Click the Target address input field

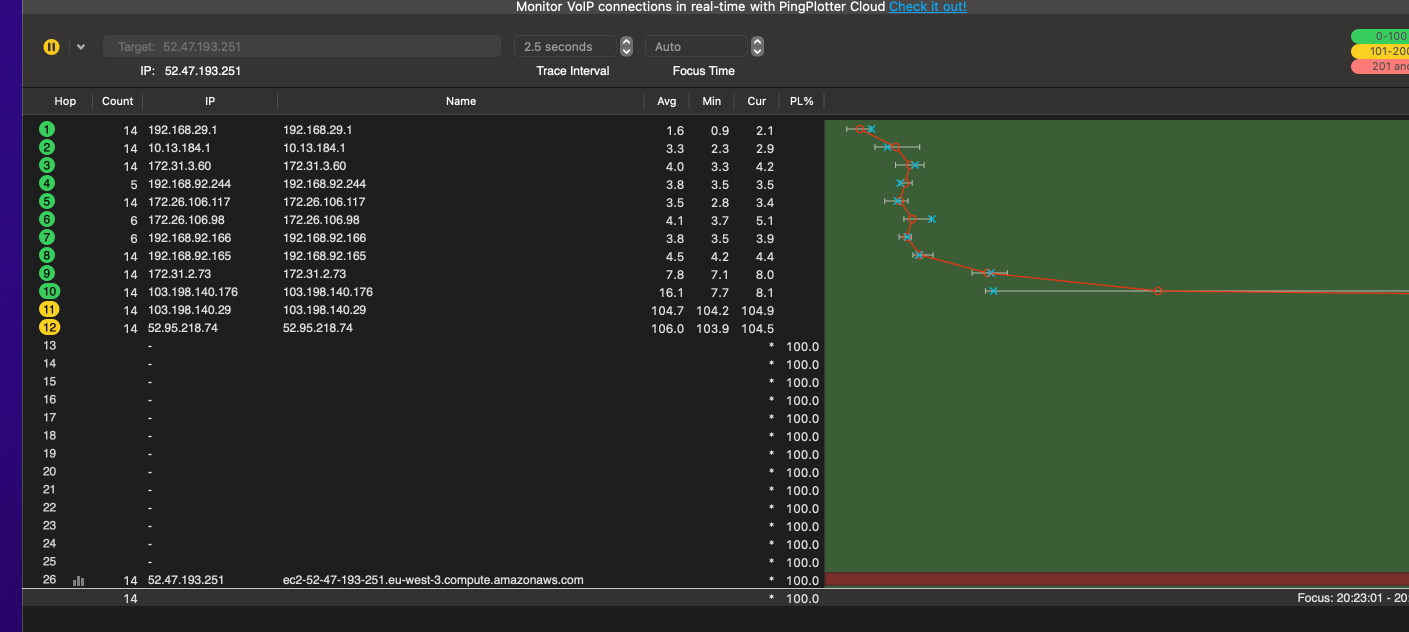coord(302,46)
